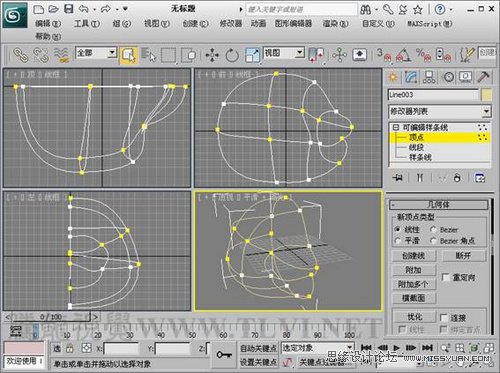This screenshot has width=500, height=373.
Task: Click the 断开 button
Action: (x=463, y=256)
